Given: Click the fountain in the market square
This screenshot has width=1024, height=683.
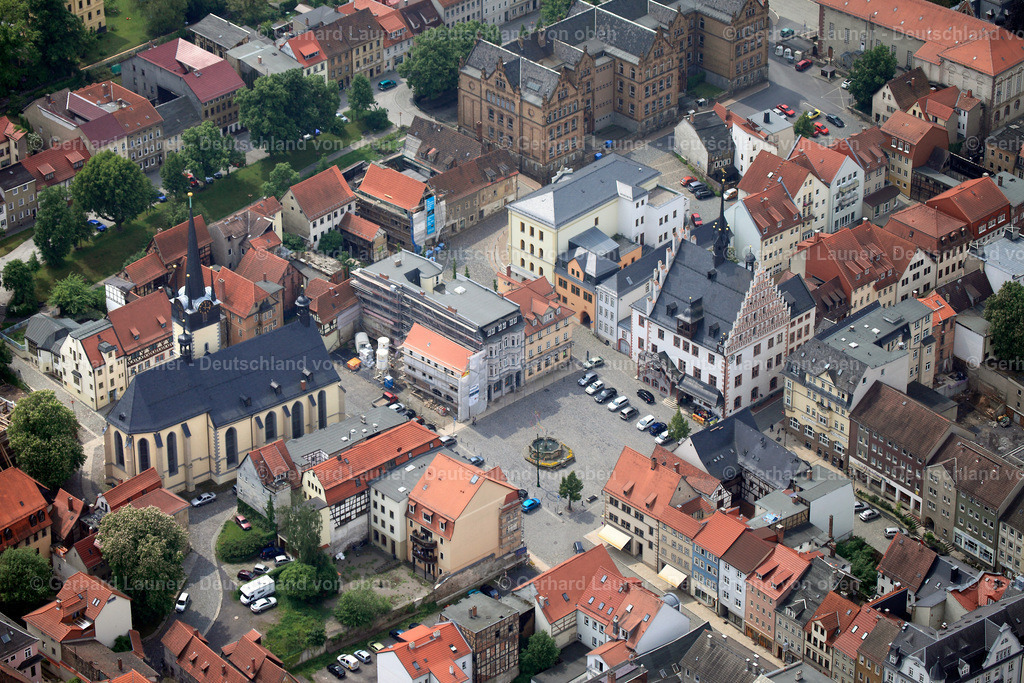Looking at the screenshot, I should (x=548, y=451).
